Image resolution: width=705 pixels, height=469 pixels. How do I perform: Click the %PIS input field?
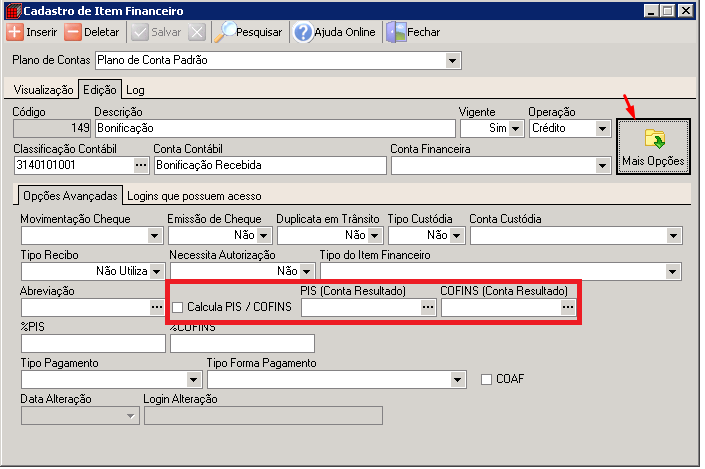click(x=94, y=344)
